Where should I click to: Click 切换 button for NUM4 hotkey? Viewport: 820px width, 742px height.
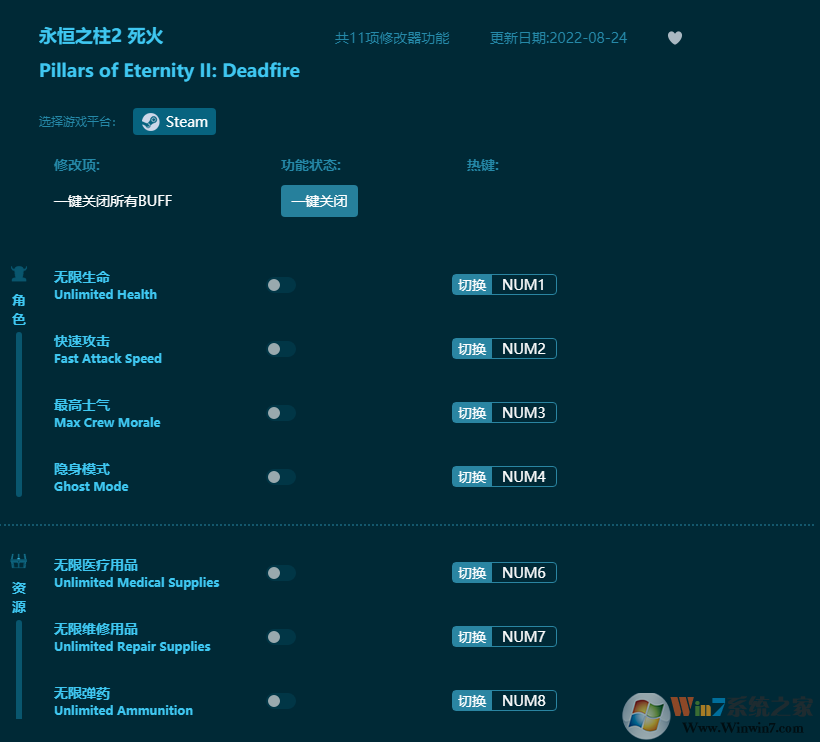tap(472, 477)
